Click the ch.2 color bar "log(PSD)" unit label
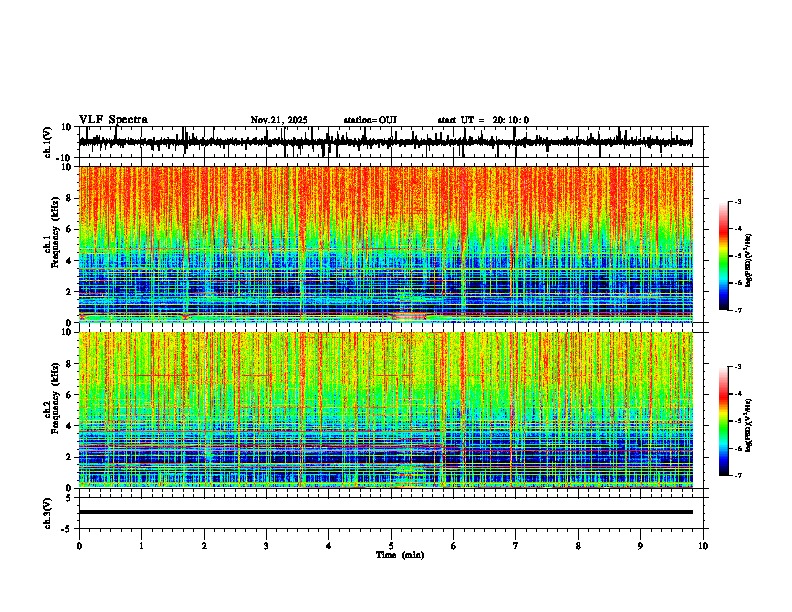792x612 pixels. (749, 424)
